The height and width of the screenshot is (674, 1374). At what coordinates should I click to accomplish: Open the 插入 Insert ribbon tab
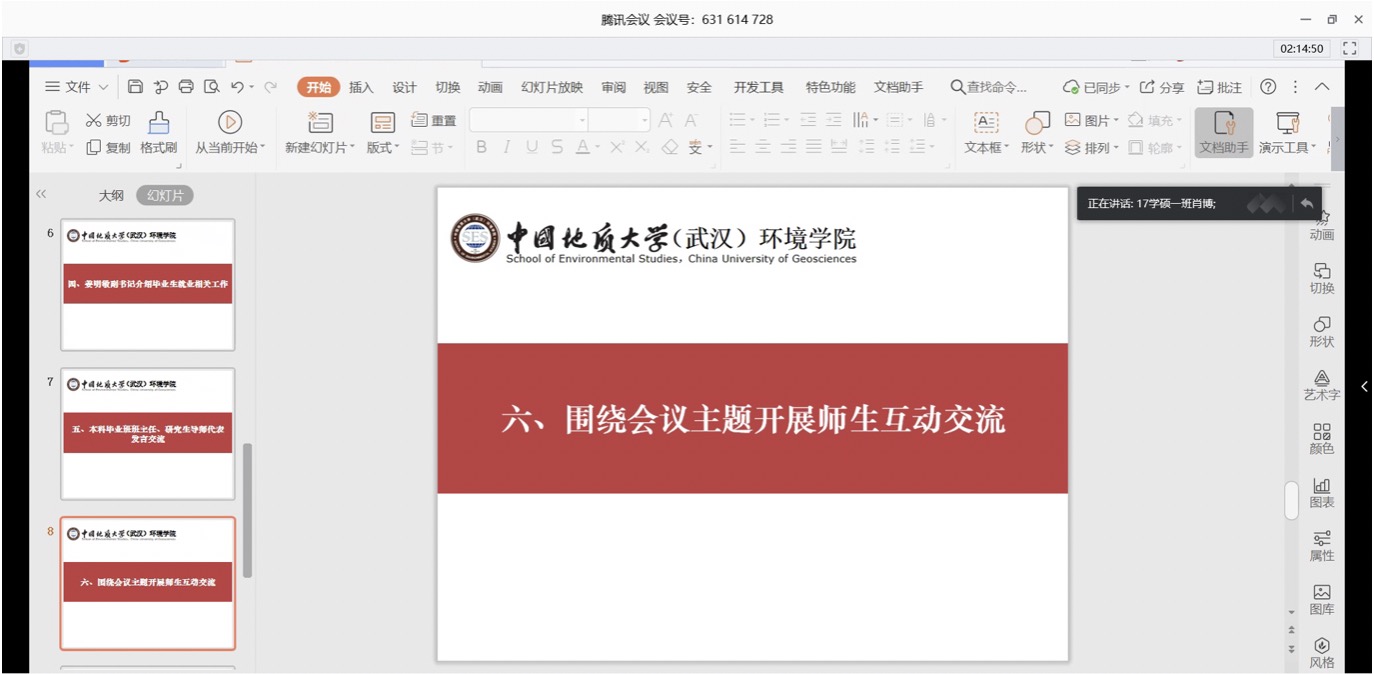click(361, 87)
